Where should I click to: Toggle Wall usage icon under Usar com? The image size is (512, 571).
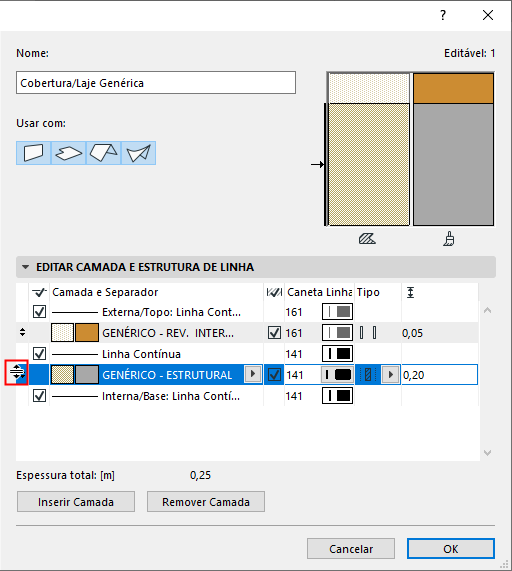click(34, 153)
